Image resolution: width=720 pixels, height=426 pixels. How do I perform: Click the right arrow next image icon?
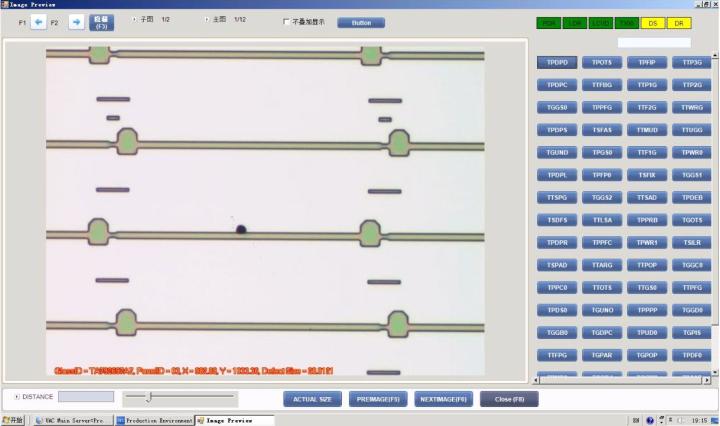point(76,22)
